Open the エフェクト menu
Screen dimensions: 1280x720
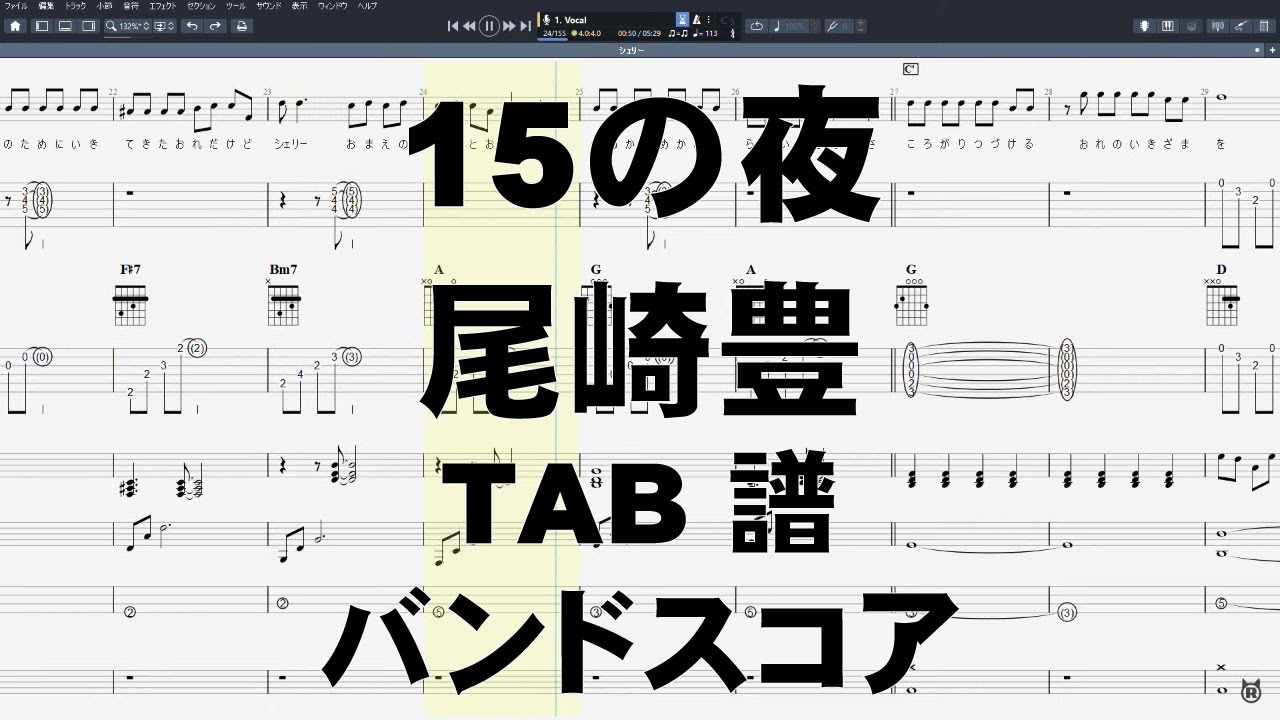[160, 6]
